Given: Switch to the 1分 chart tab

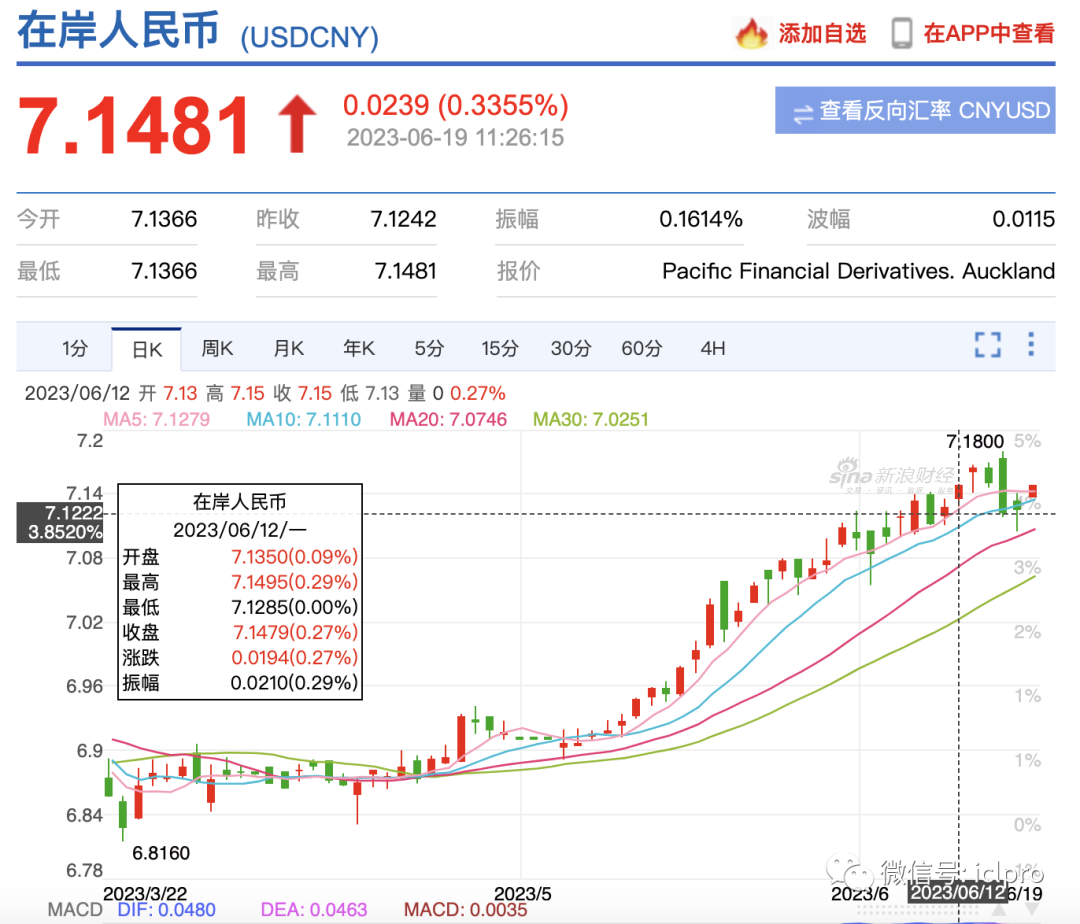Looking at the screenshot, I should (75, 349).
